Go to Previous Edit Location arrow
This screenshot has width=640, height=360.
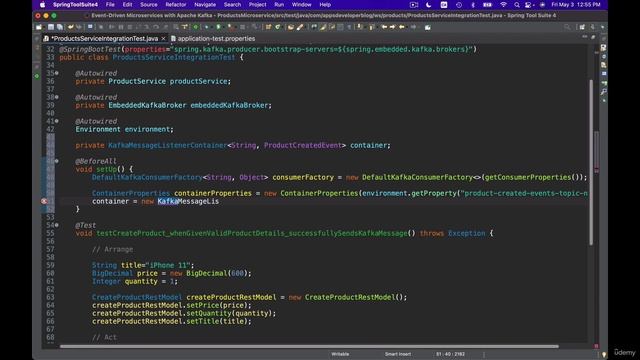pos(384,27)
